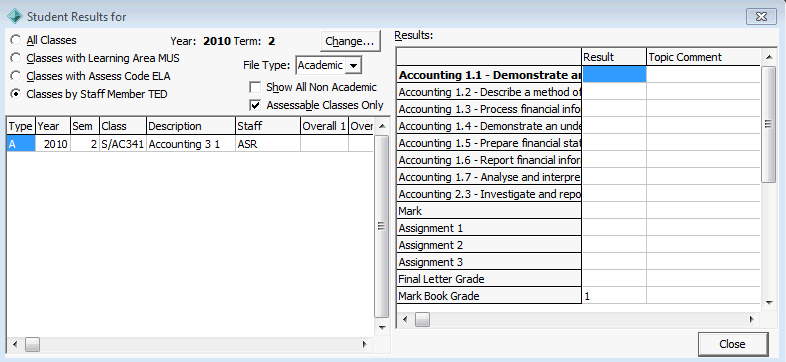
Task: Click the Mark Book Grade result value 1
Action: tap(614, 296)
